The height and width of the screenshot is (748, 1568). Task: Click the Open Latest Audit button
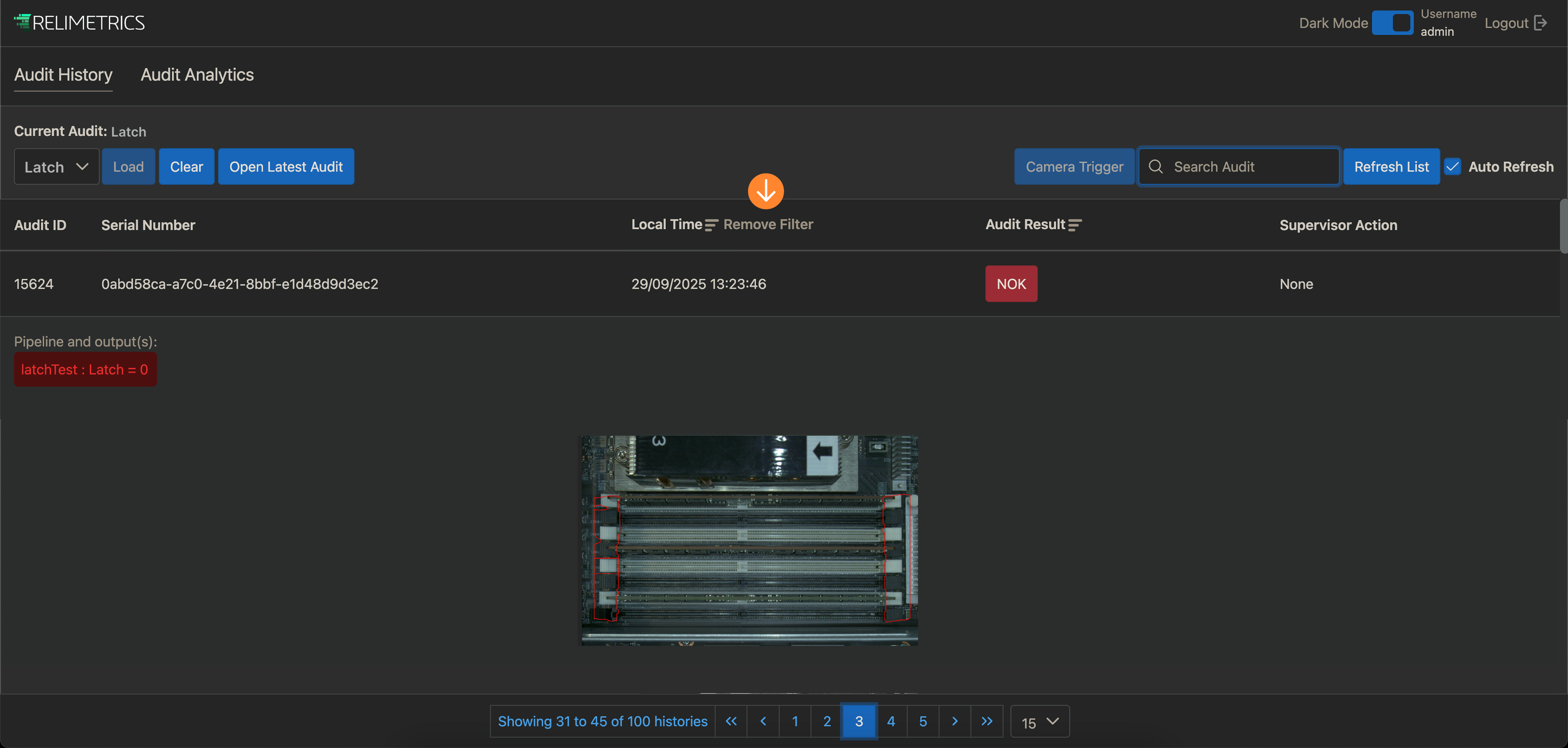click(x=286, y=167)
